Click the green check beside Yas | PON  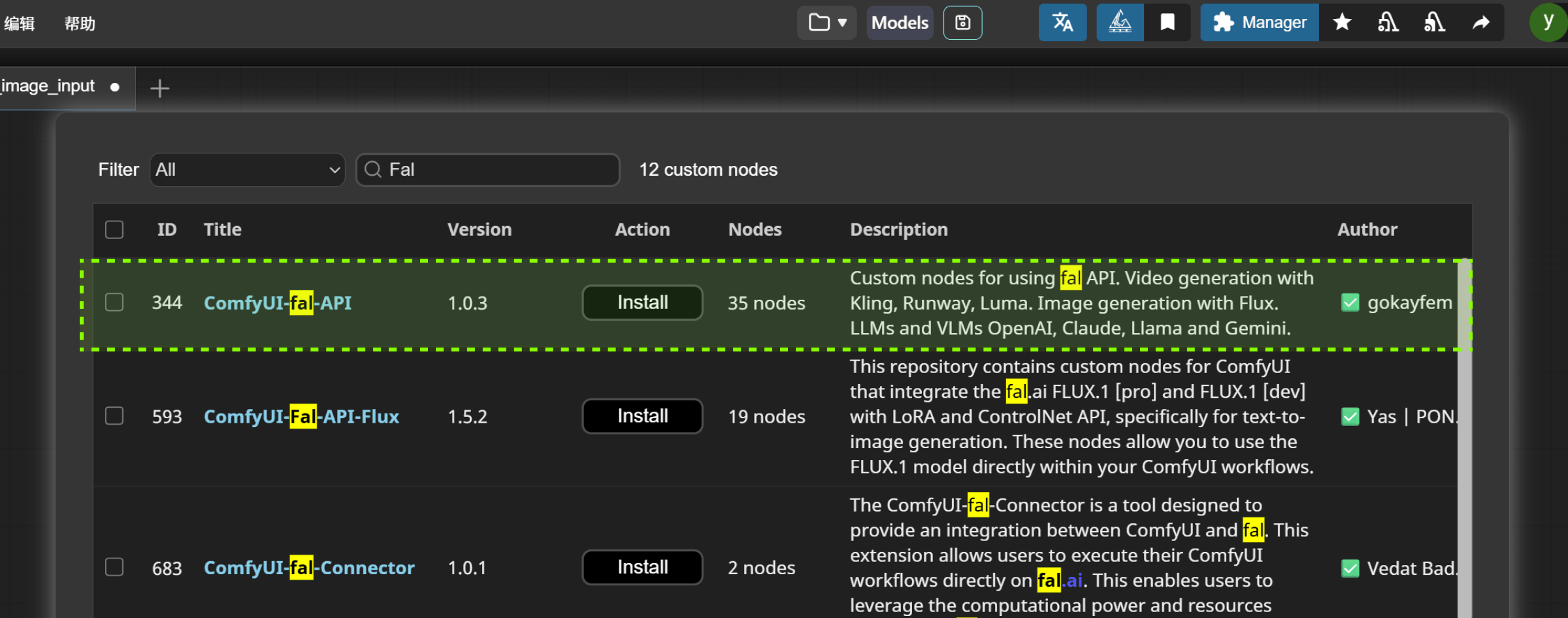(x=1350, y=416)
